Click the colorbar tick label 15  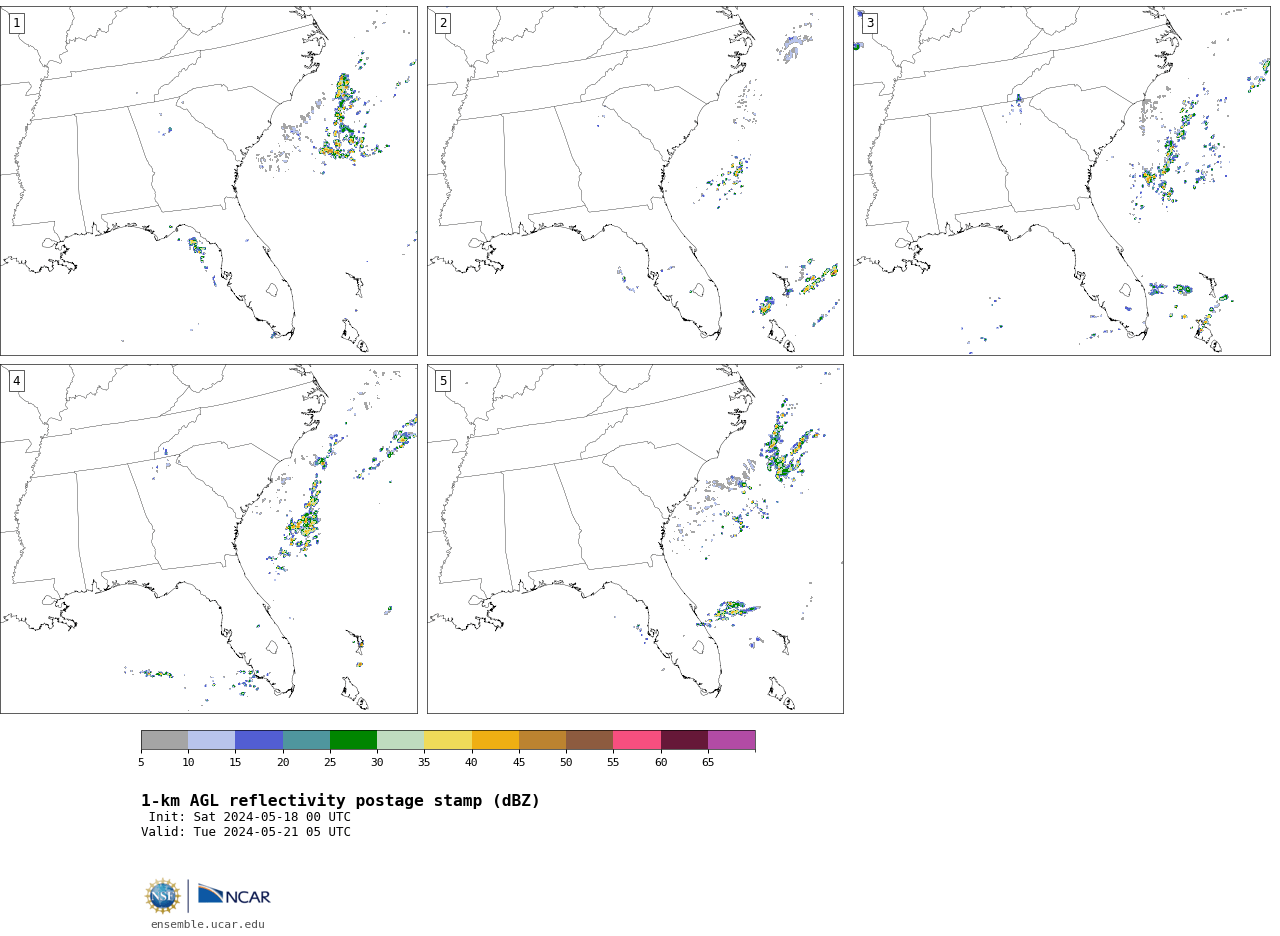(x=235, y=762)
